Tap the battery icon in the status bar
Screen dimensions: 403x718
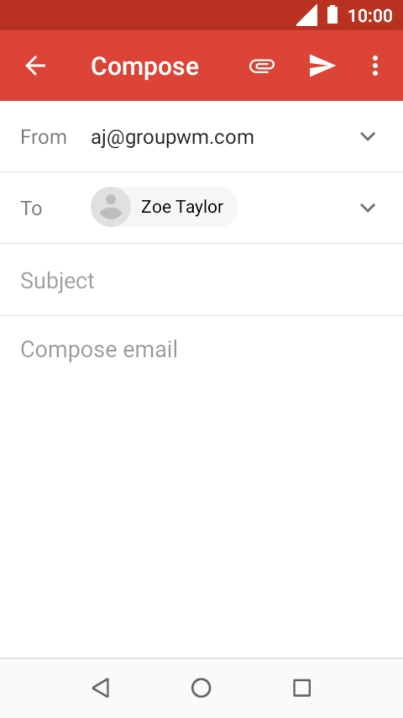(x=332, y=15)
